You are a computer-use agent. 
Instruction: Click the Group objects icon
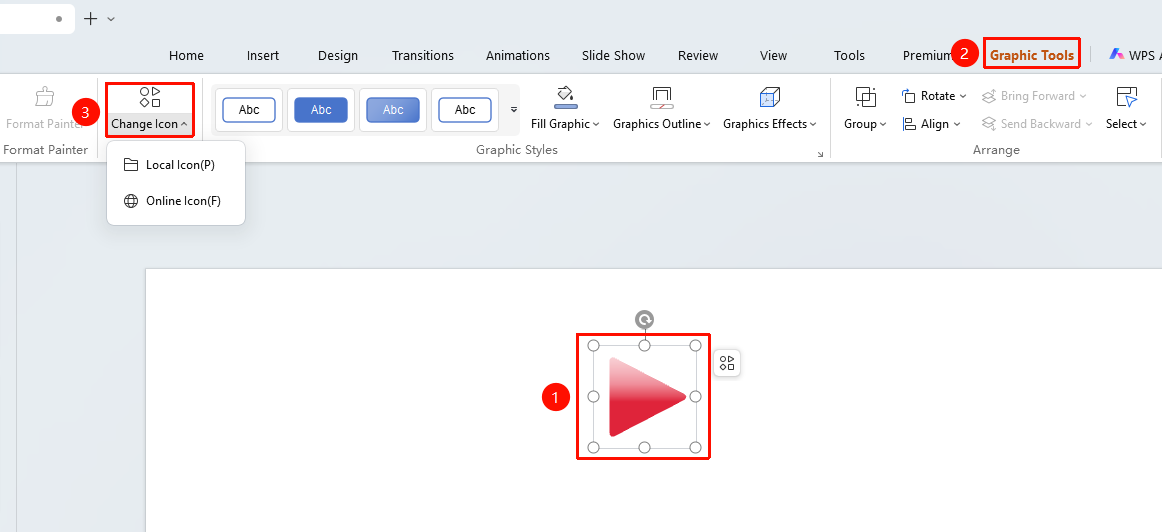click(x=865, y=97)
